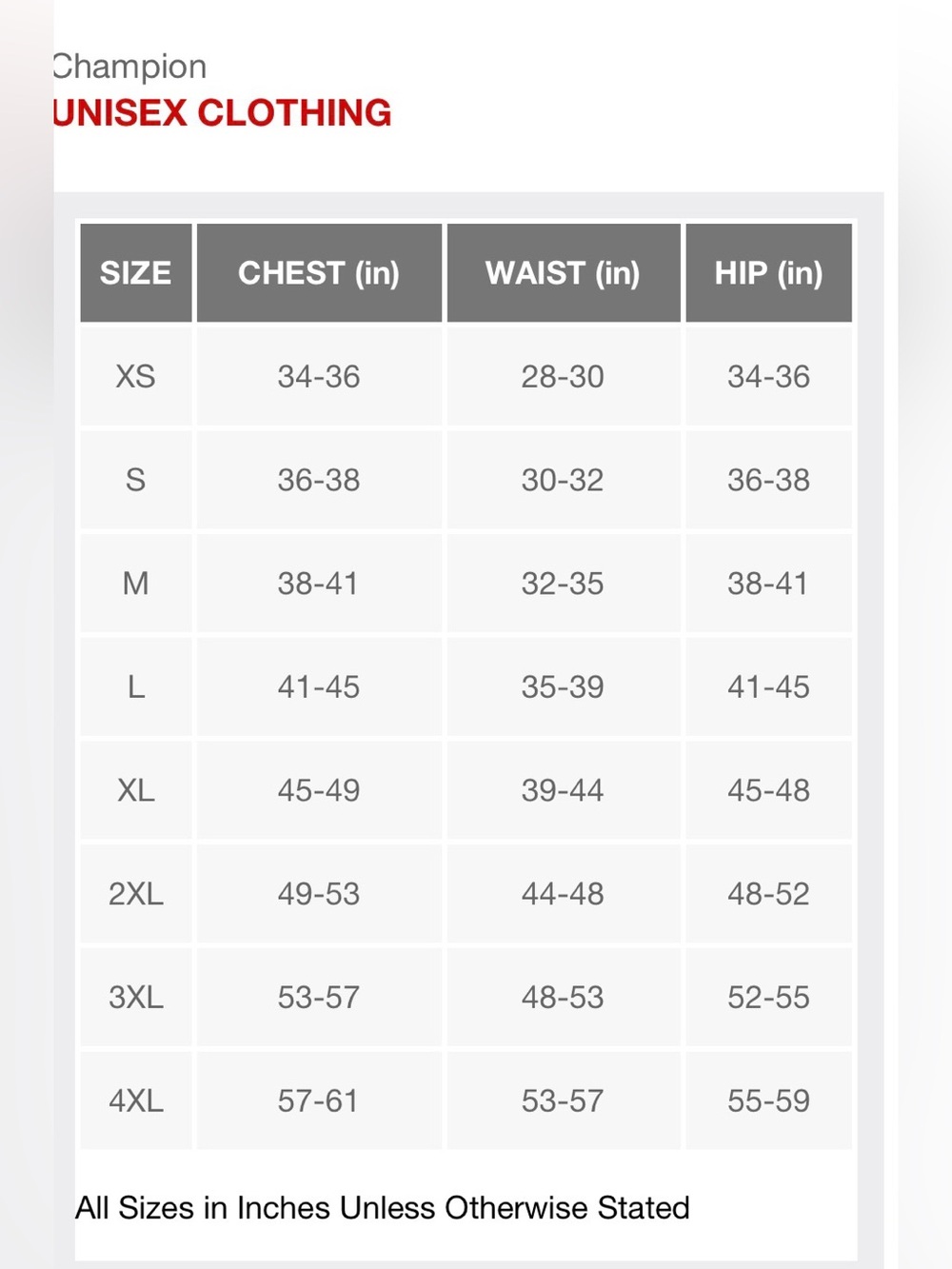The width and height of the screenshot is (952, 1269).
Task: Click the 38-41 chest value for M
Action: click(x=318, y=584)
